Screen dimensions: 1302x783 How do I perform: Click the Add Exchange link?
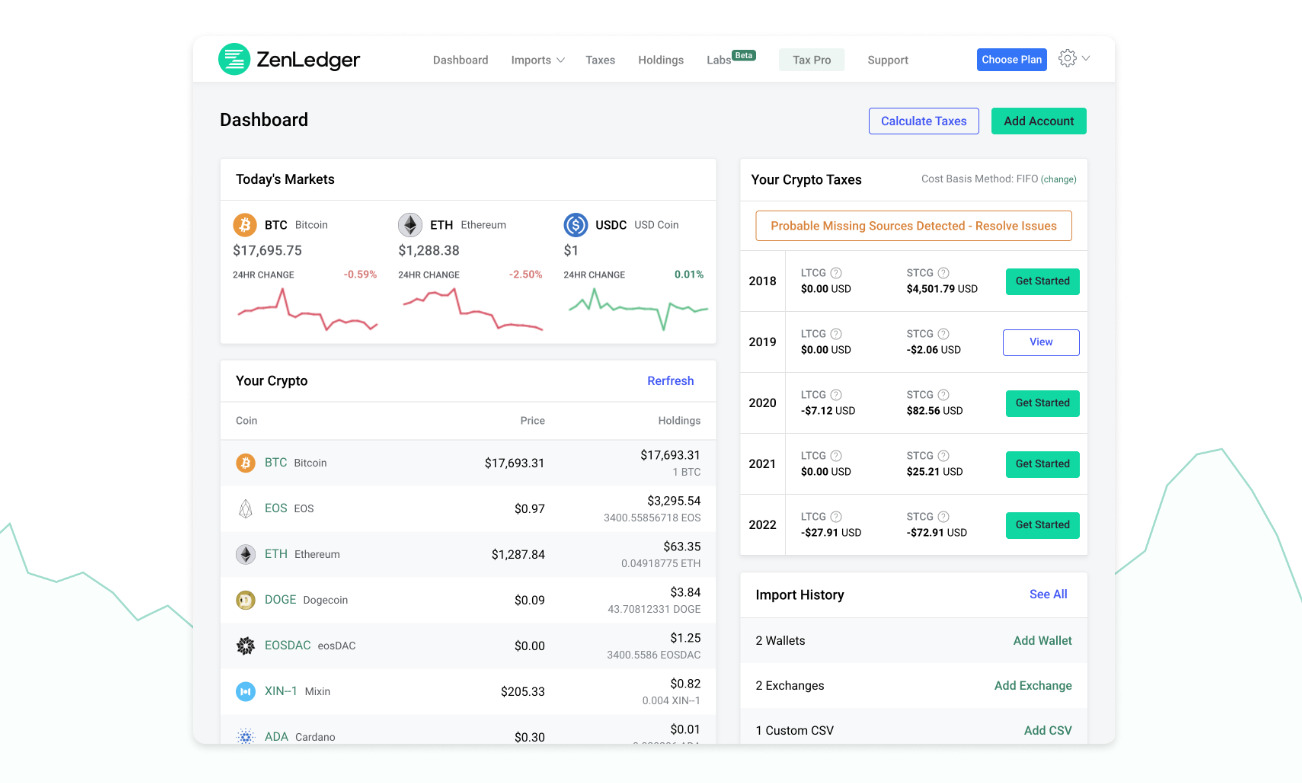(x=1033, y=686)
